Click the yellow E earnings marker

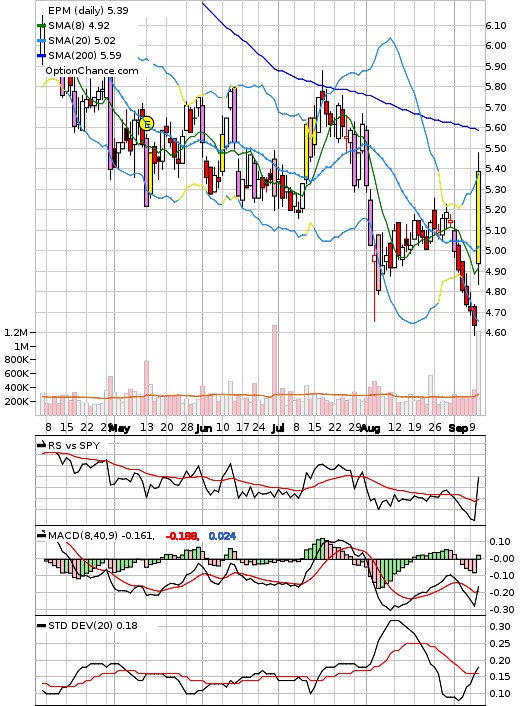(x=146, y=123)
